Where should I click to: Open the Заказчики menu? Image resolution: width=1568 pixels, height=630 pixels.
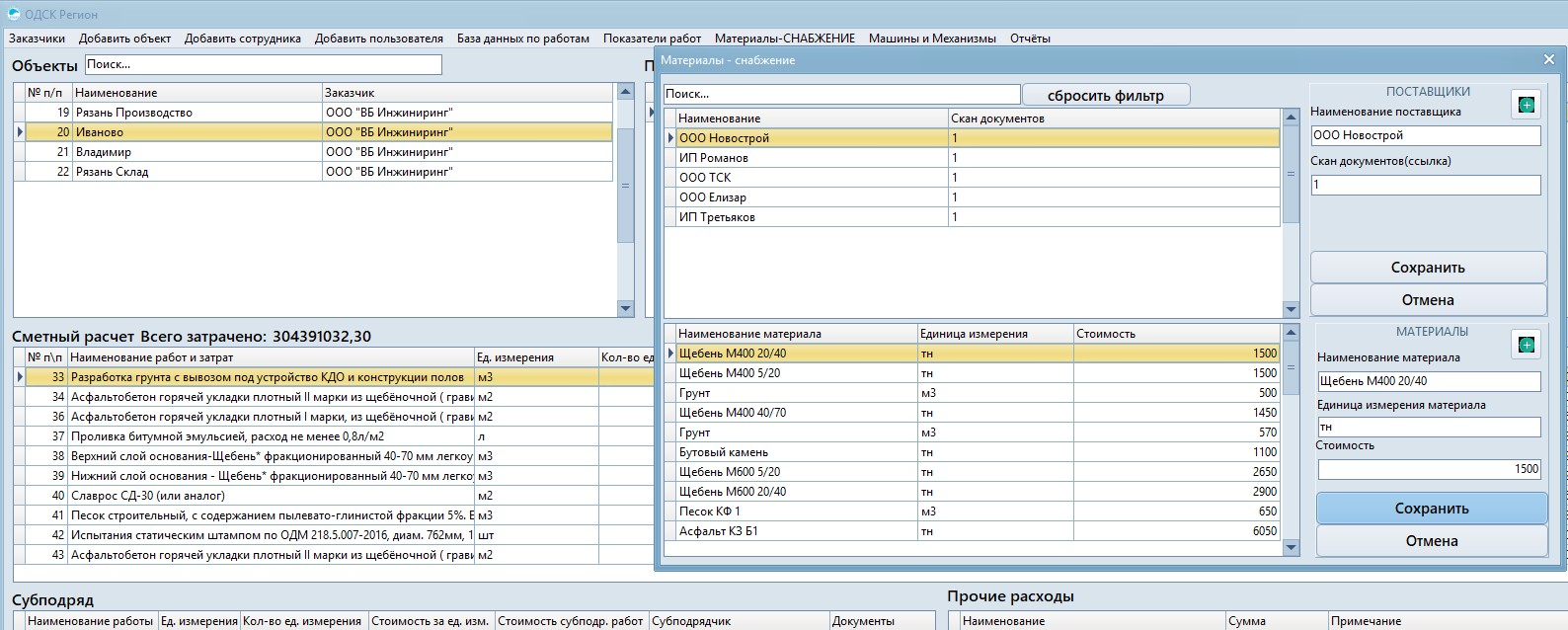pos(38,39)
